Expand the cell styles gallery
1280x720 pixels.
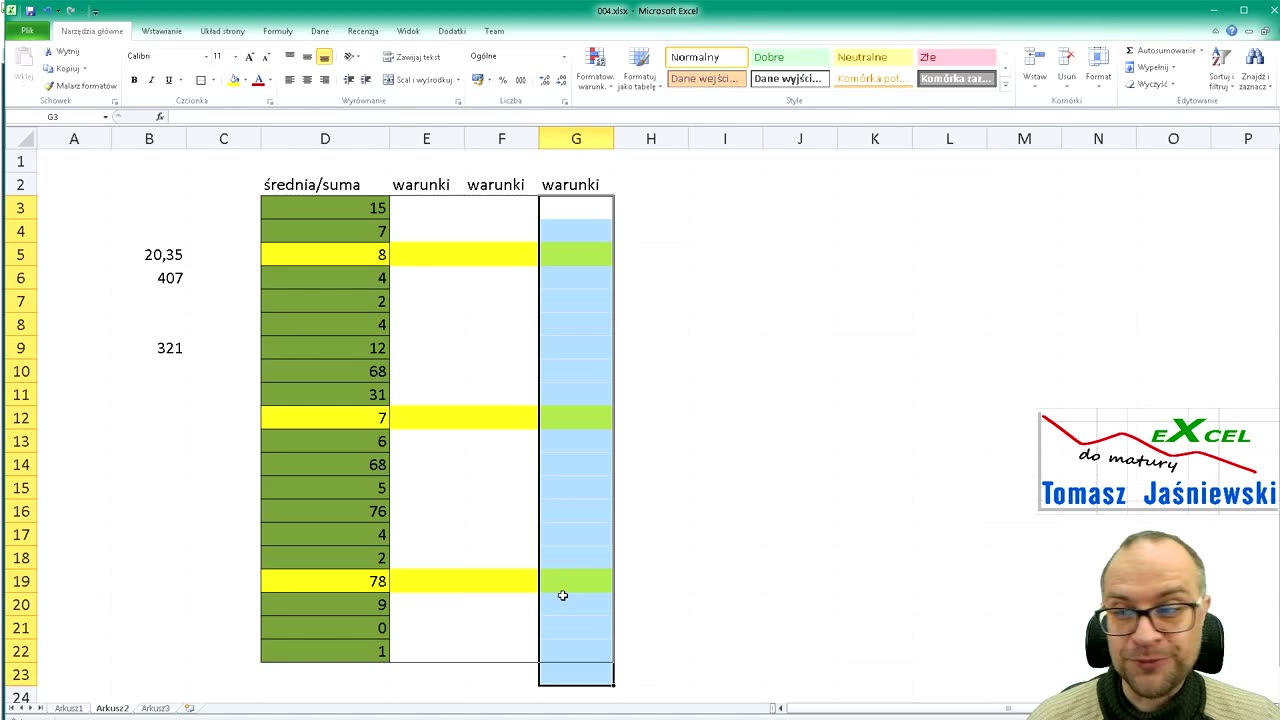point(1005,85)
